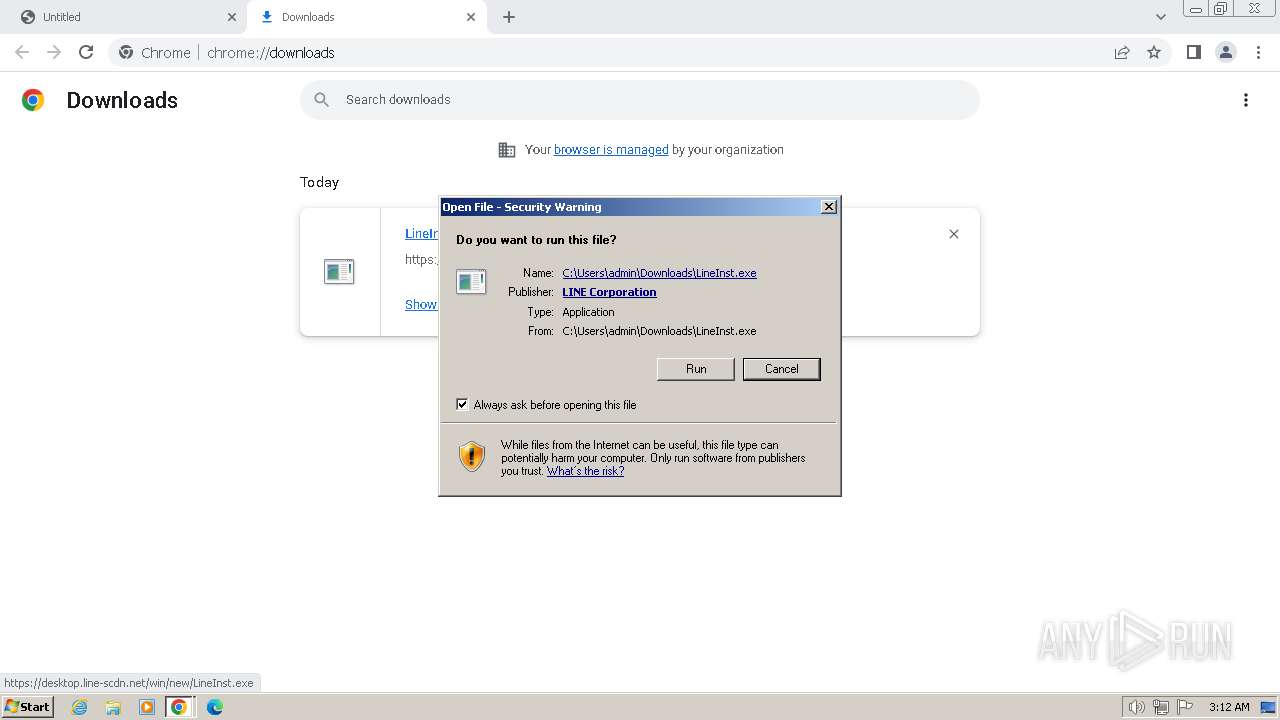Click the security shield warning icon
The width and height of the screenshot is (1280, 720).
click(x=472, y=457)
